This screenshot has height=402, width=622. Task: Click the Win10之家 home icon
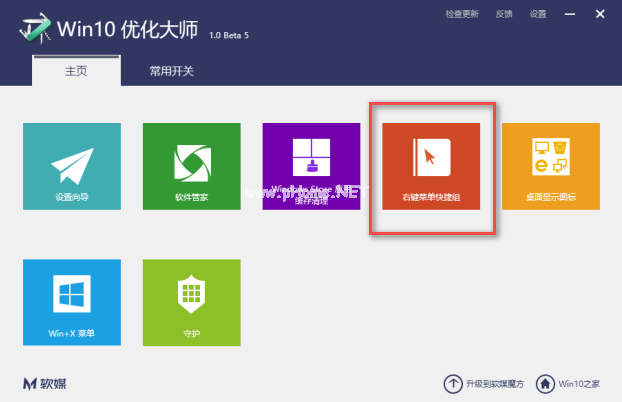(x=545, y=384)
